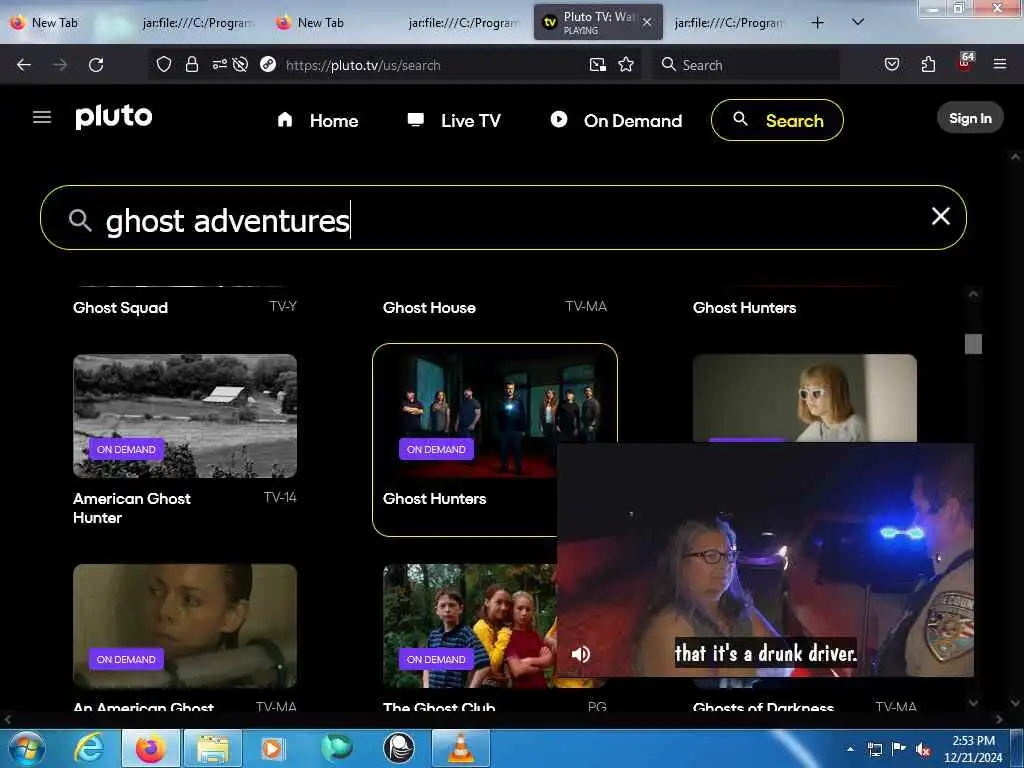Viewport: 1024px width, 768px height.
Task: Click the Firefox Search box
Action: point(746,65)
